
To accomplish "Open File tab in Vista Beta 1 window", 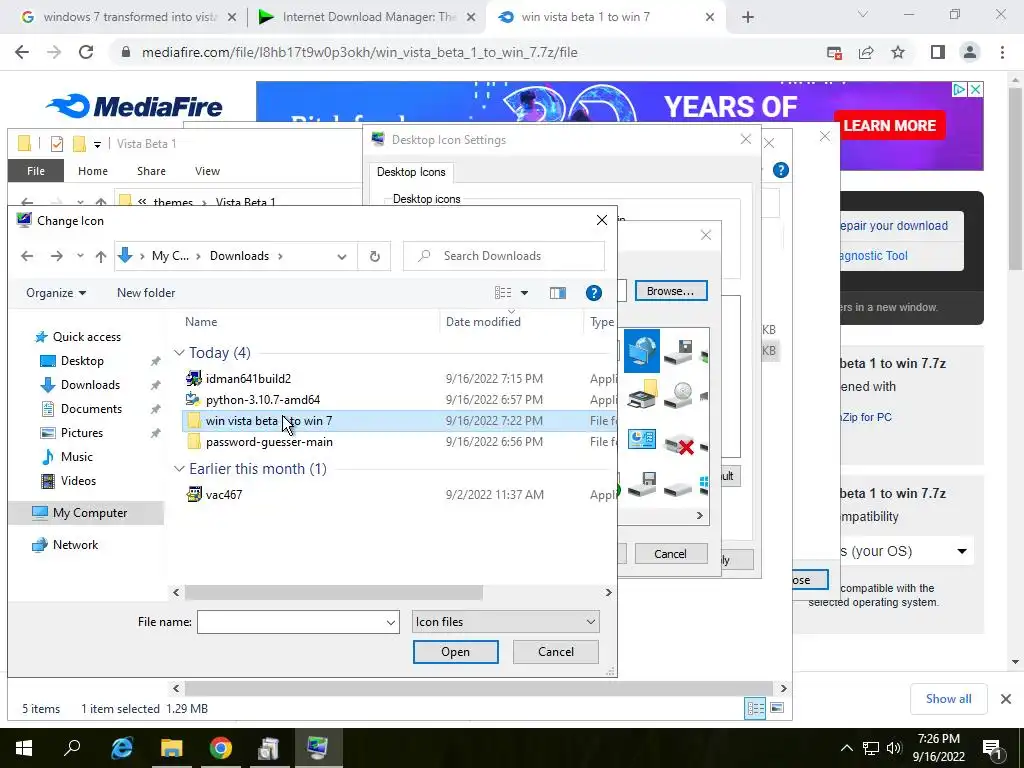I will pos(36,171).
